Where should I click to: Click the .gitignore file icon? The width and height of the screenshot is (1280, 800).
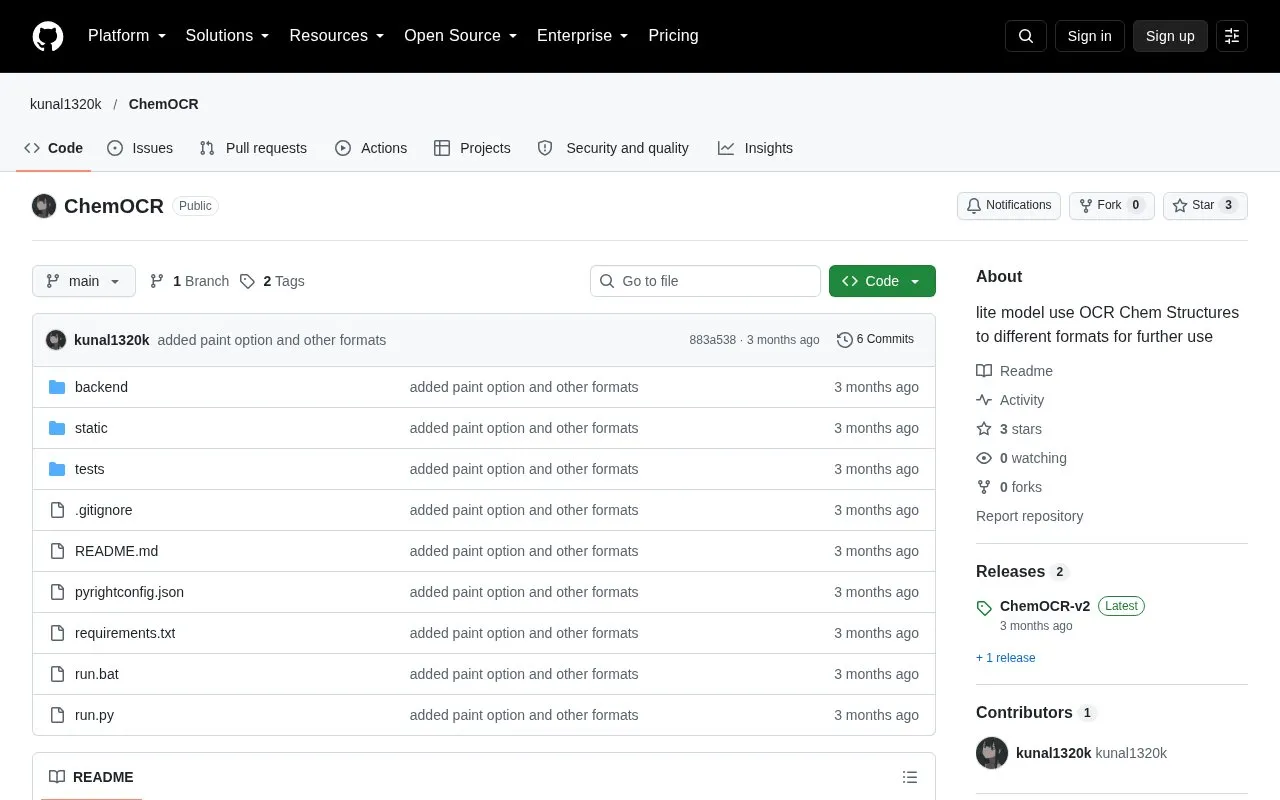[57, 510]
